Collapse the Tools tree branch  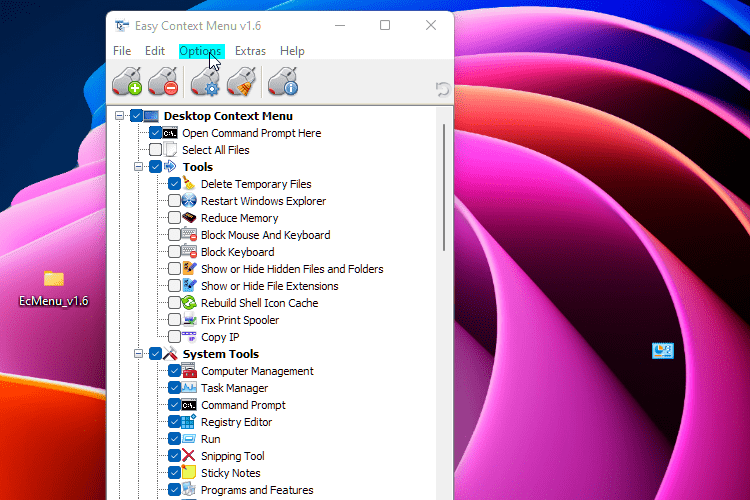(x=138, y=167)
